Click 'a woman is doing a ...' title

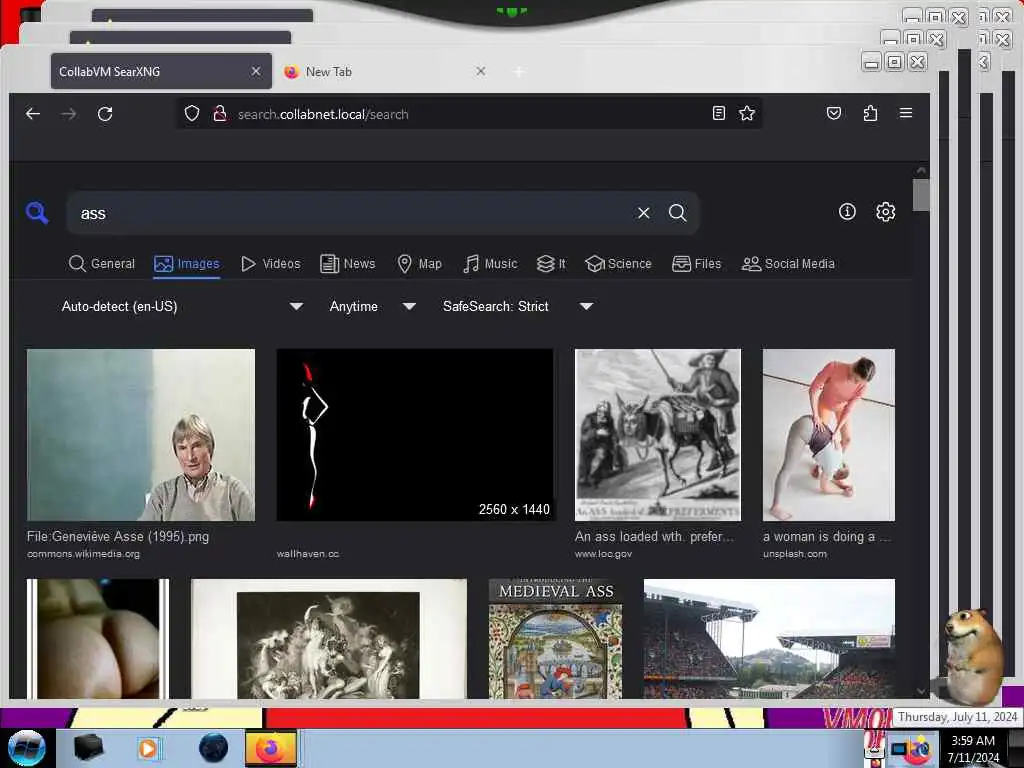coord(826,536)
